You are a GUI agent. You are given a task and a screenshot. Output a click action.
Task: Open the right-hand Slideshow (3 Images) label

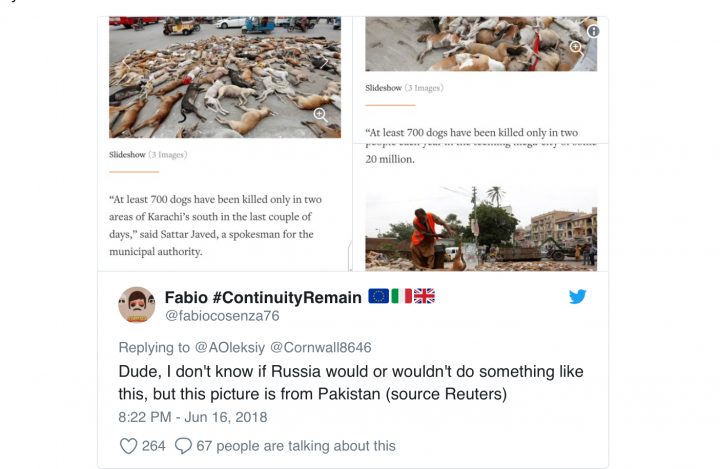pos(403,88)
